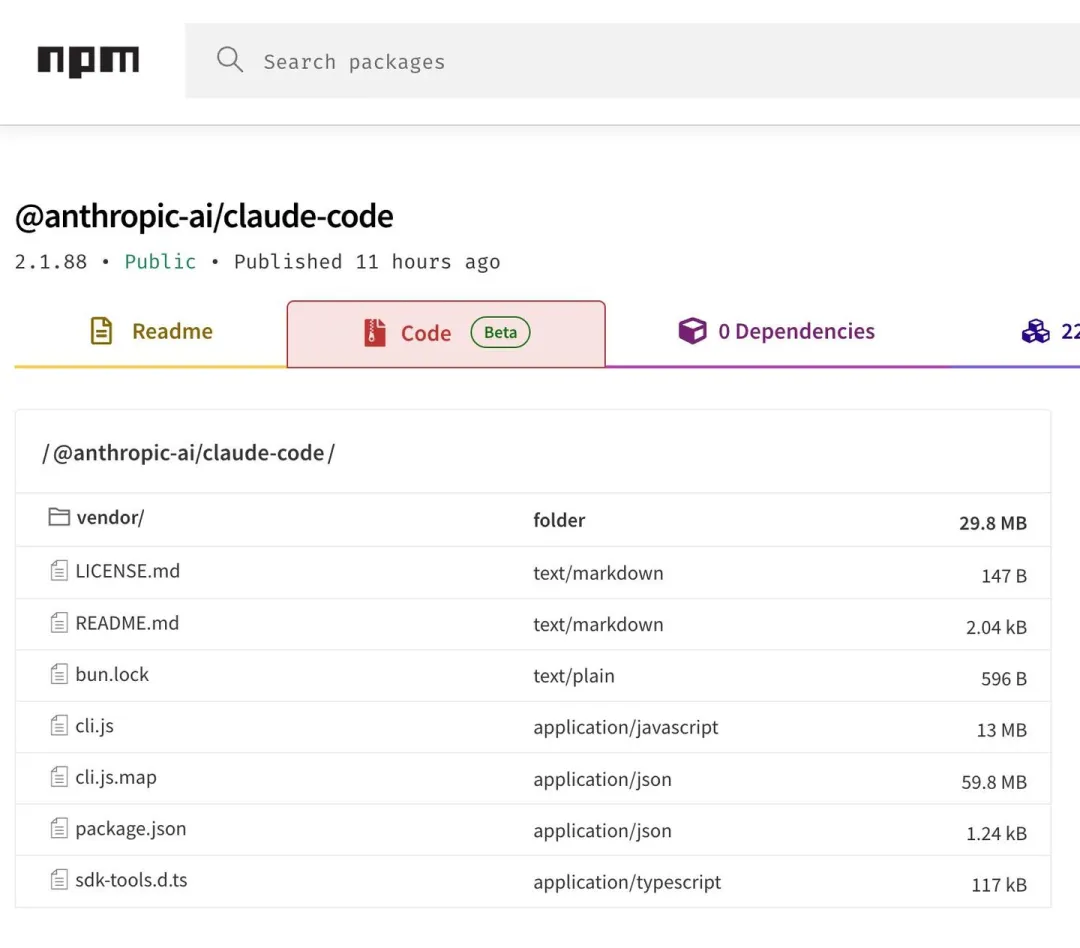Click the vendor folder icon
The height and width of the screenshot is (948, 1080).
click(x=59, y=517)
